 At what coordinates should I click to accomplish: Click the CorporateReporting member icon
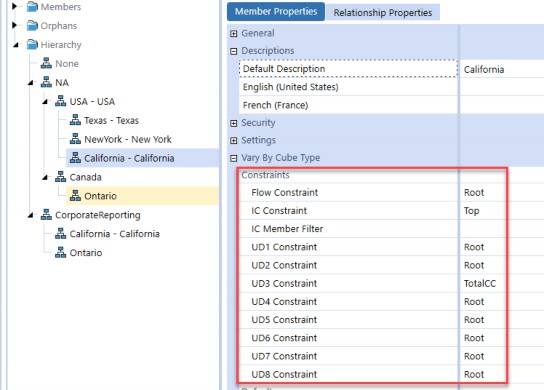[46, 215]
